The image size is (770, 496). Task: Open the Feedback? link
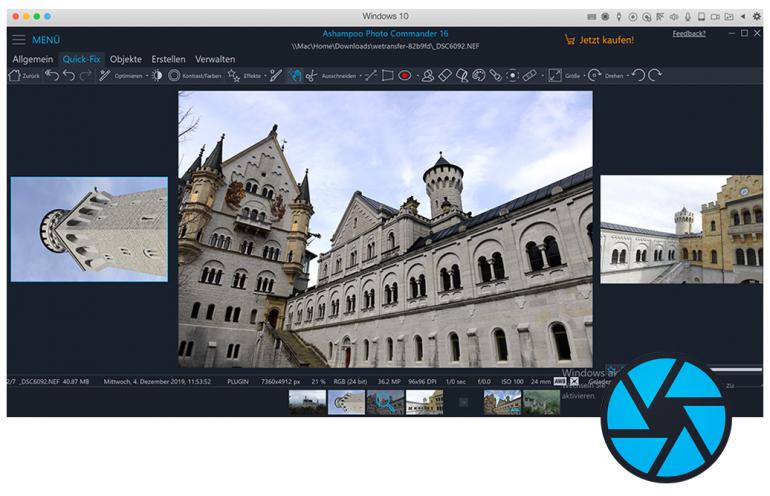[689, 33]
